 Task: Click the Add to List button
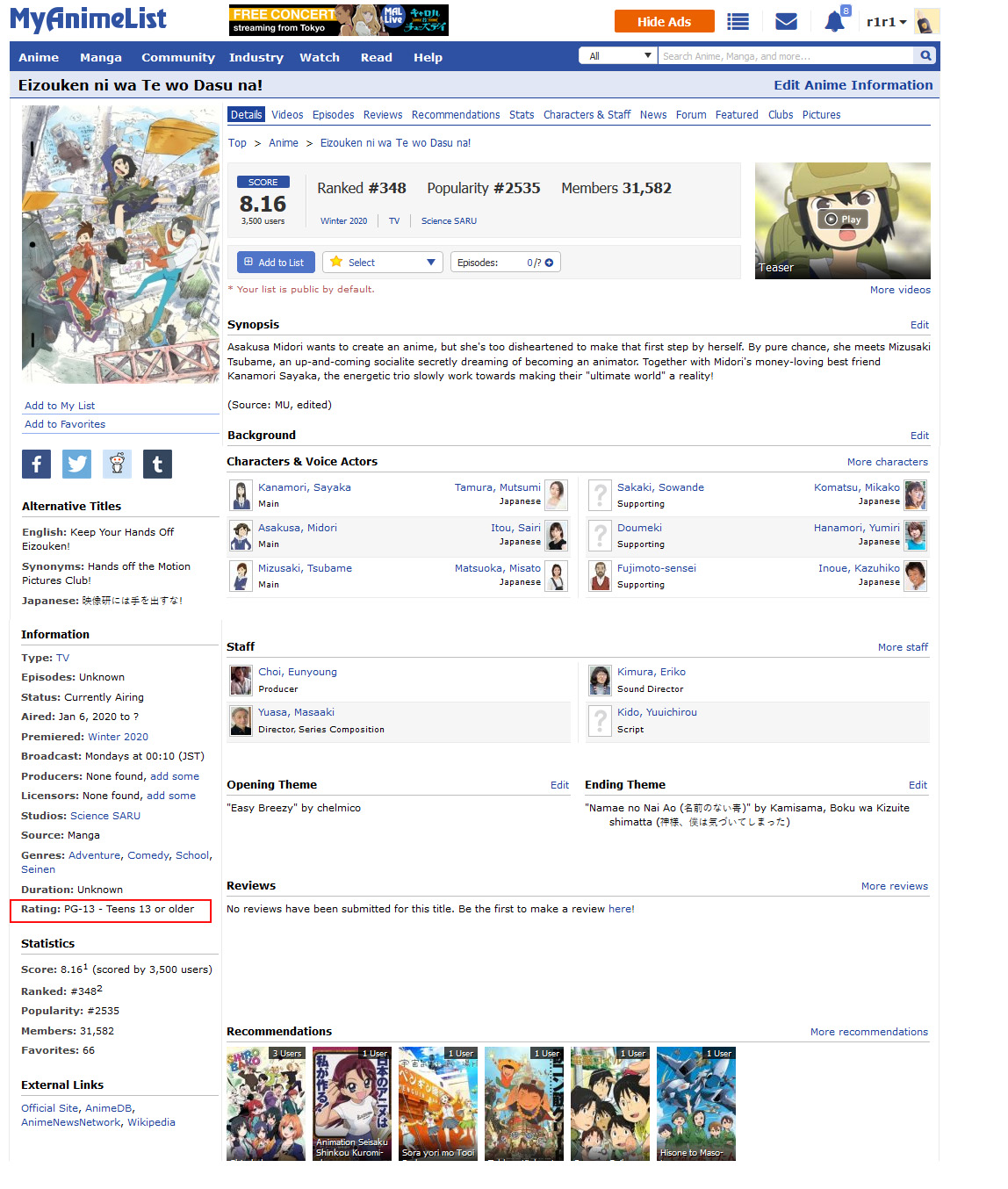tap(276, 263)
